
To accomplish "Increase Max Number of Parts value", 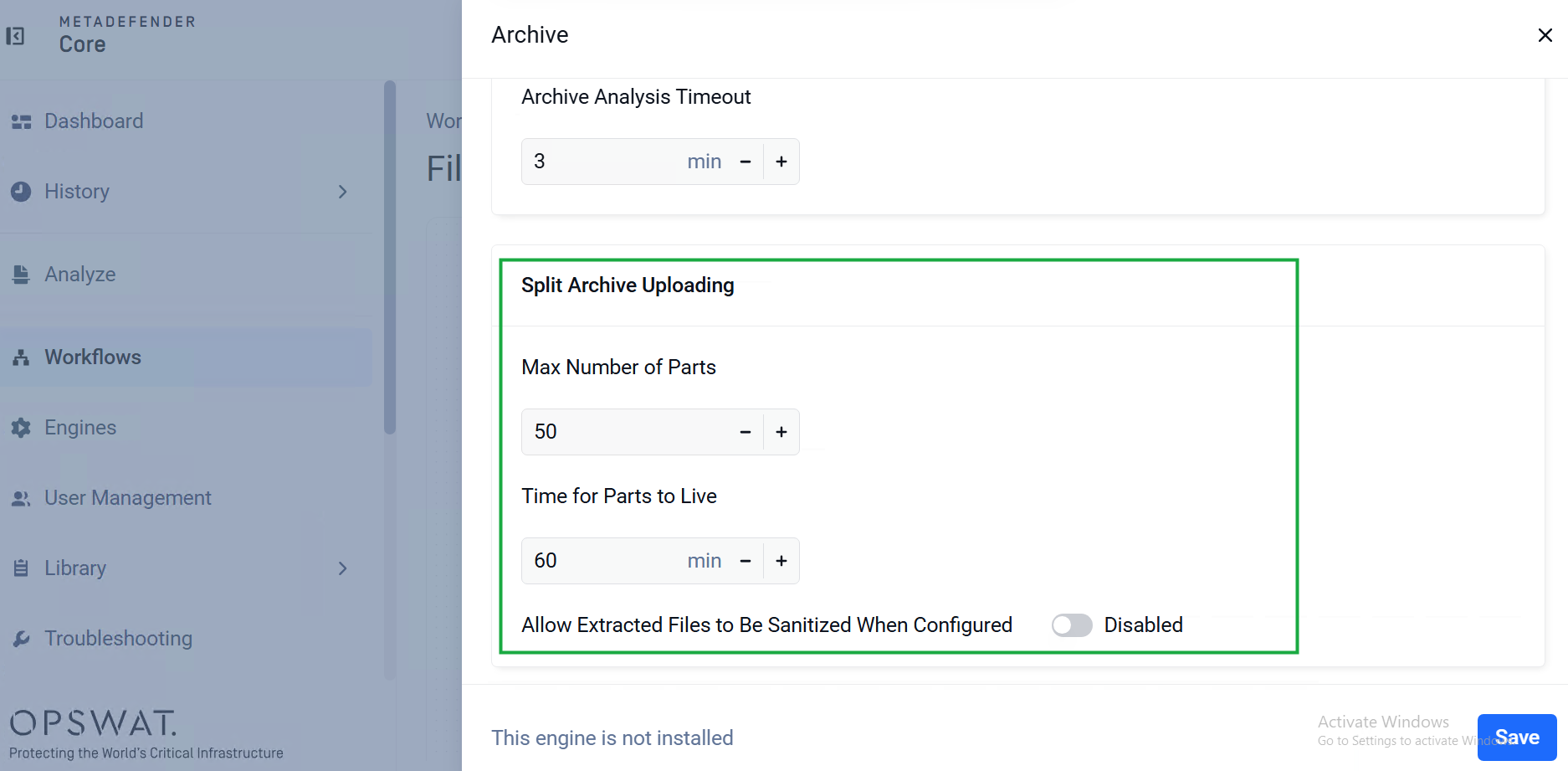I will (781, 432).
